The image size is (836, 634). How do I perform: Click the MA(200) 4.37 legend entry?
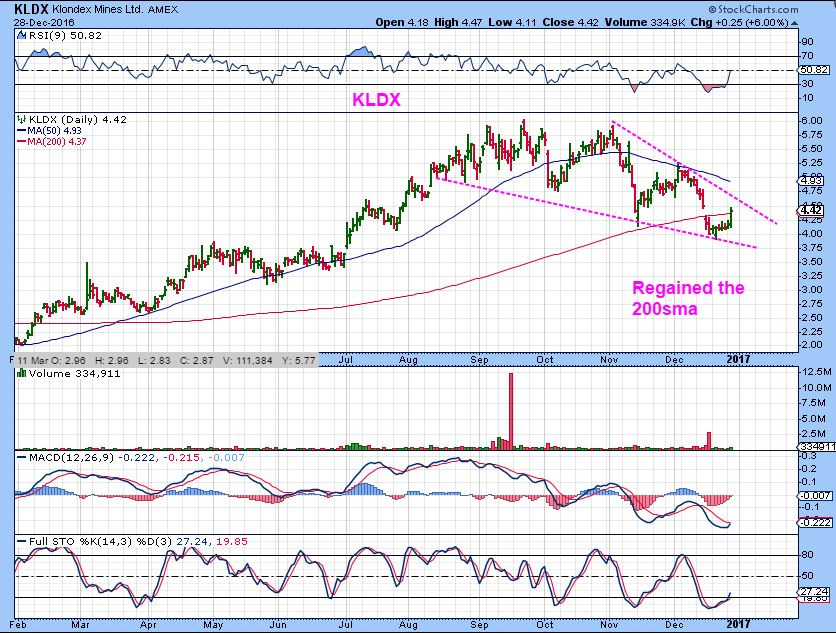(x=57, y=142)
